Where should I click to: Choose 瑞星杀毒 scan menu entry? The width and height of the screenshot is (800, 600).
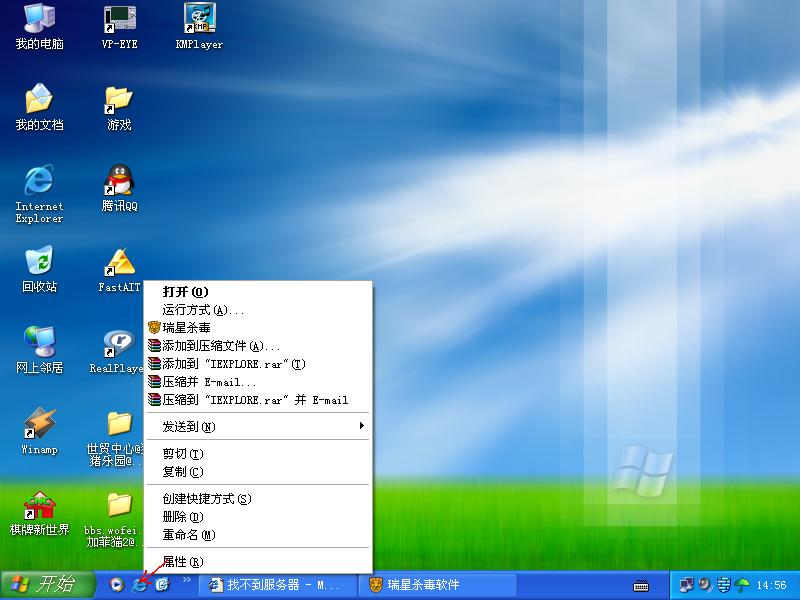pyautogui.click(x=258, y=328)
